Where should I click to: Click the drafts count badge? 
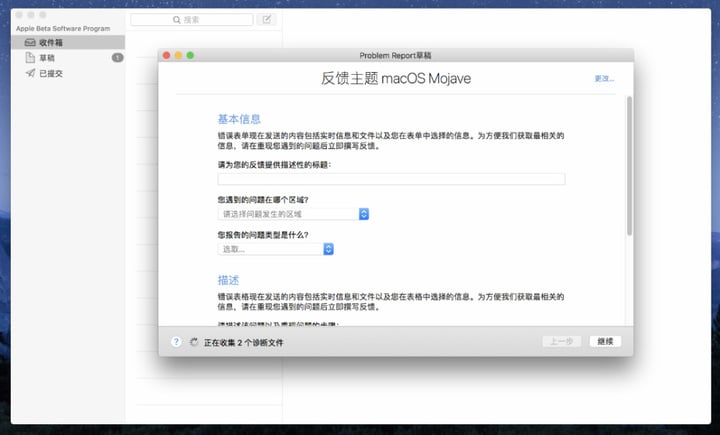(x=118, y=57)
